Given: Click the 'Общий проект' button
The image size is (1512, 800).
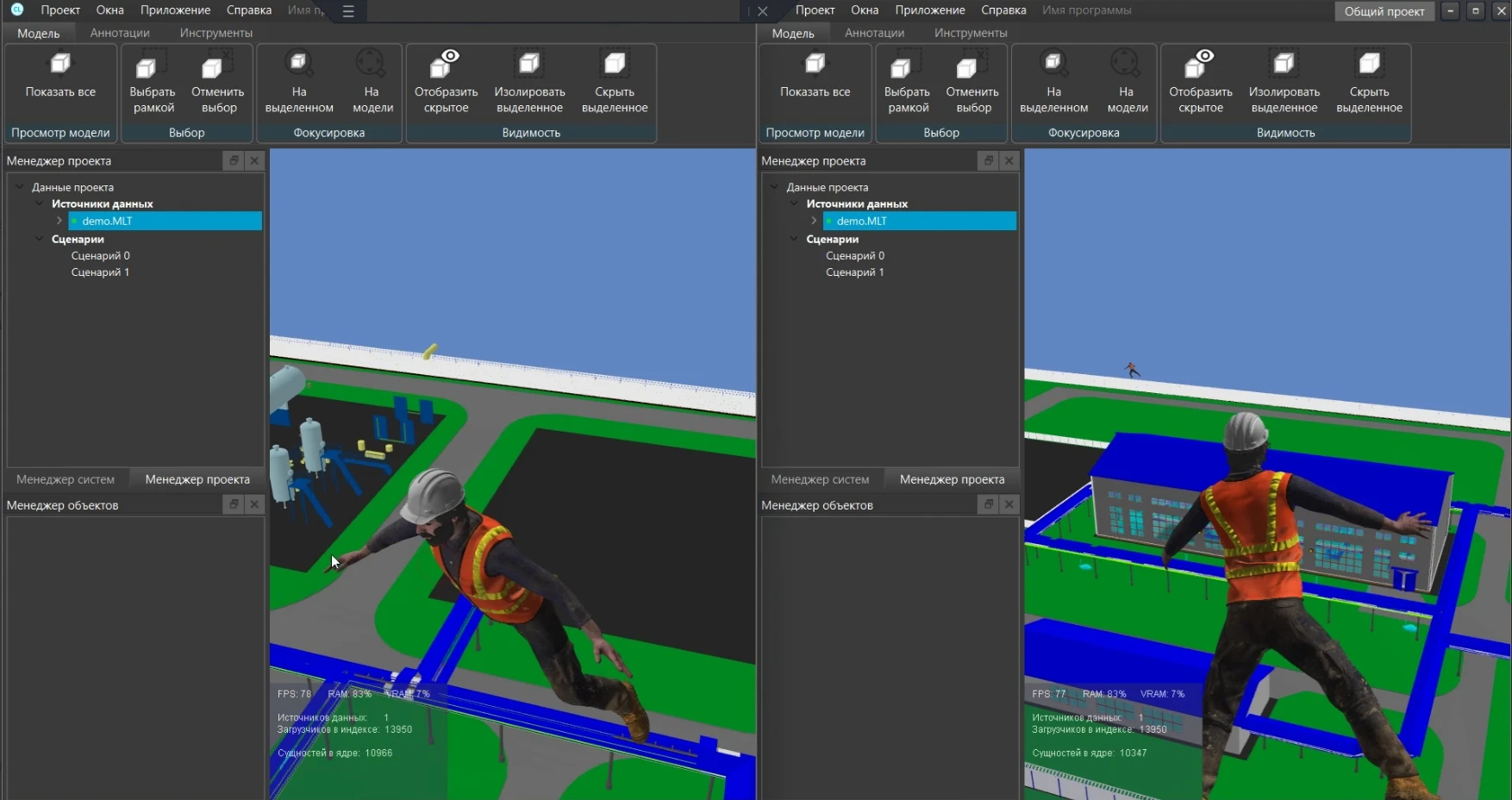Looking at the screenshot, I should coord(1384,11).
